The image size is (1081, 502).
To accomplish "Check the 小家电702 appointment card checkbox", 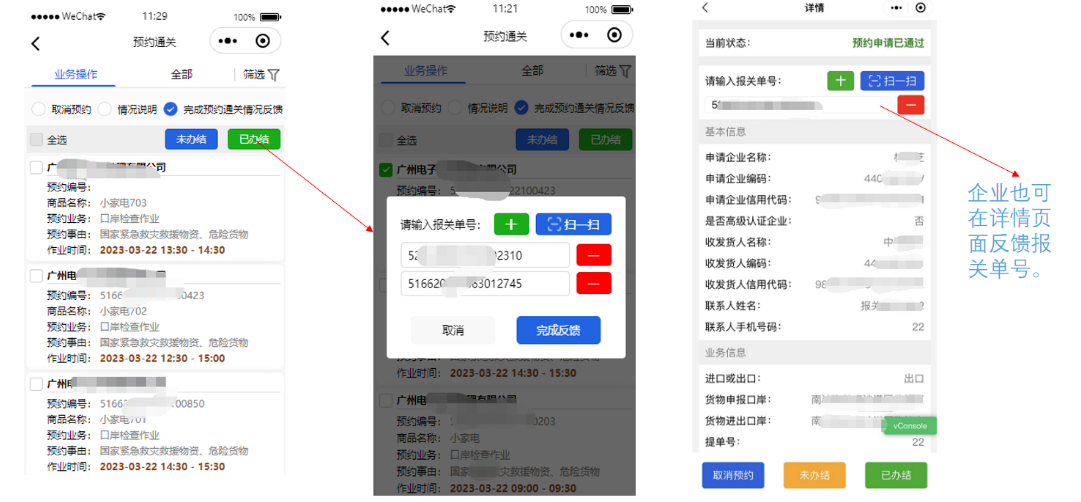I will [x=37, y=275].
